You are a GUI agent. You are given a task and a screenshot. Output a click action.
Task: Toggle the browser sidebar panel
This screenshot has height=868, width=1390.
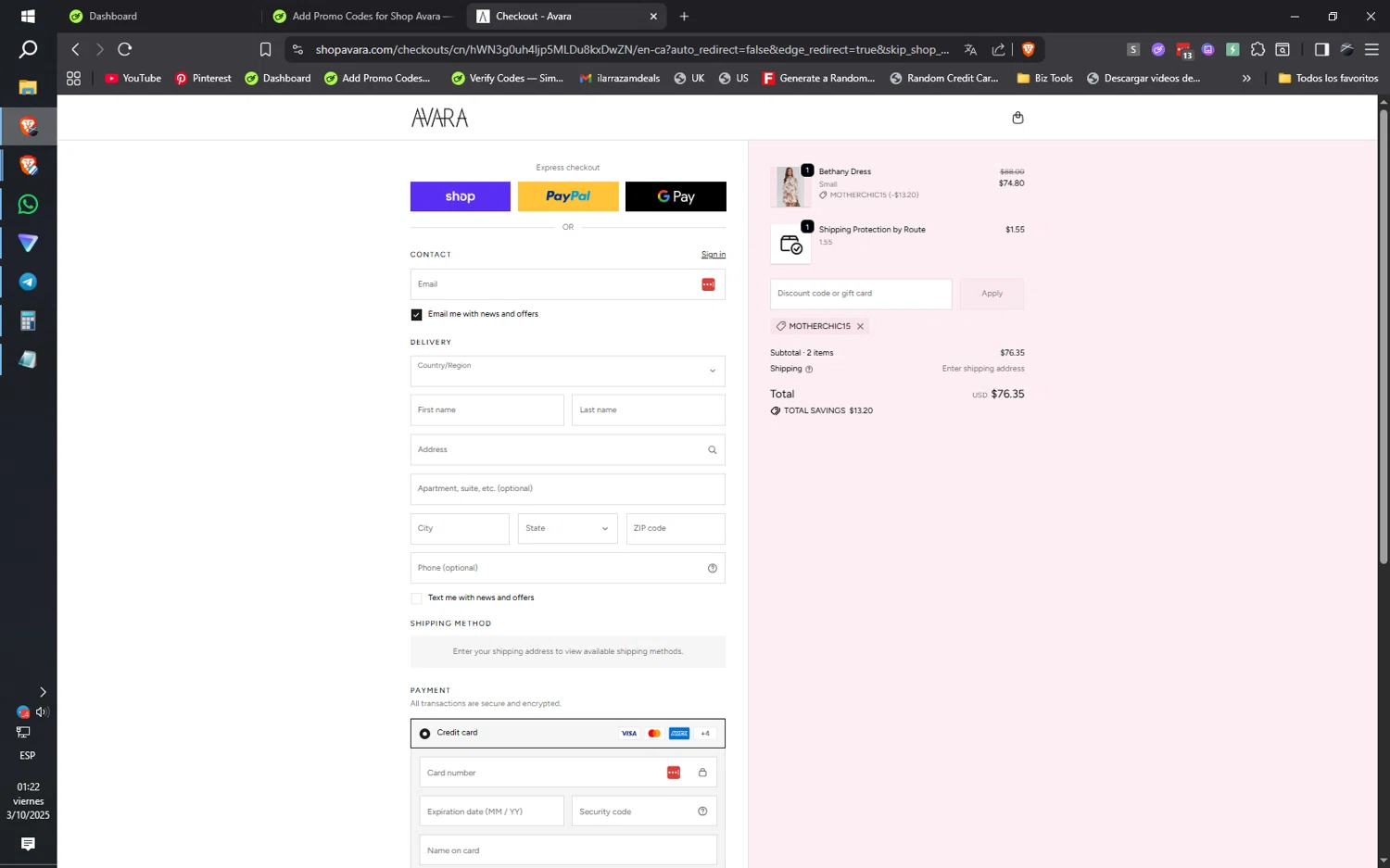click(1321, 49)
